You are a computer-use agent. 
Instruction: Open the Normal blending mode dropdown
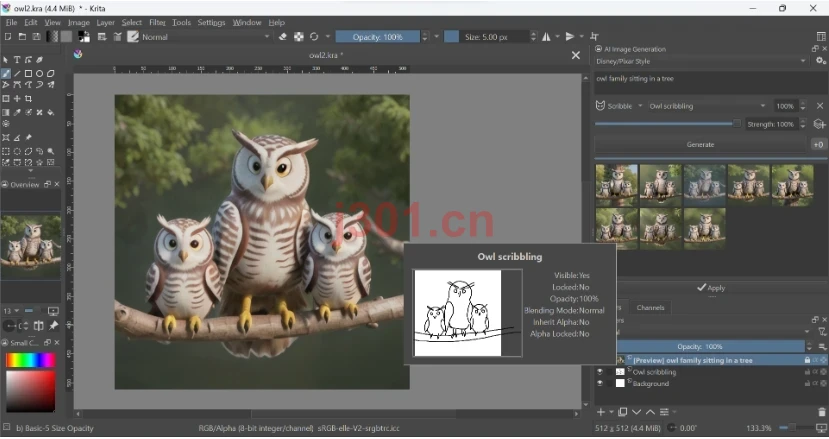click(x=206, y=37)
